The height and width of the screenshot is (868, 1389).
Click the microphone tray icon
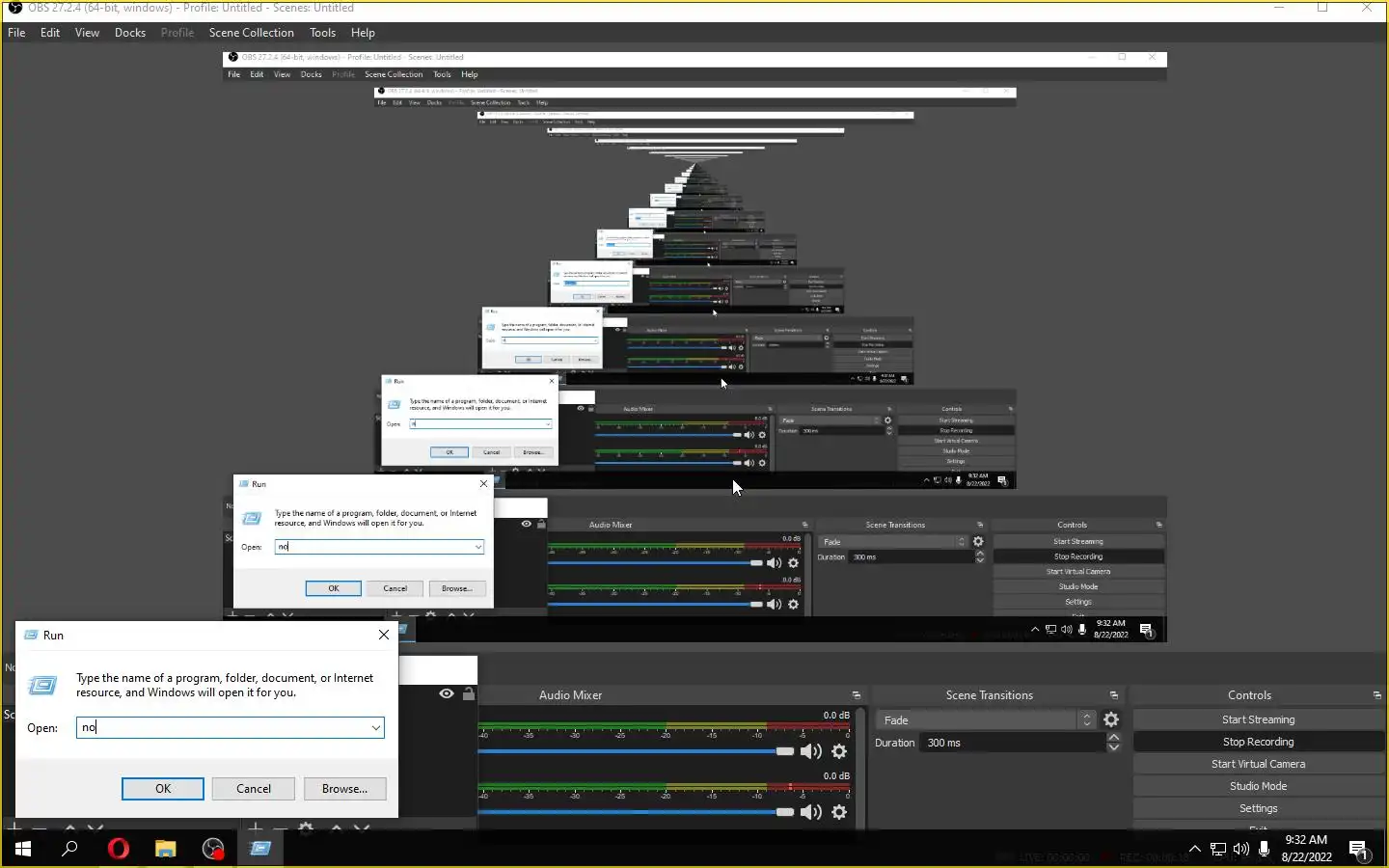tap(1265, 849)
